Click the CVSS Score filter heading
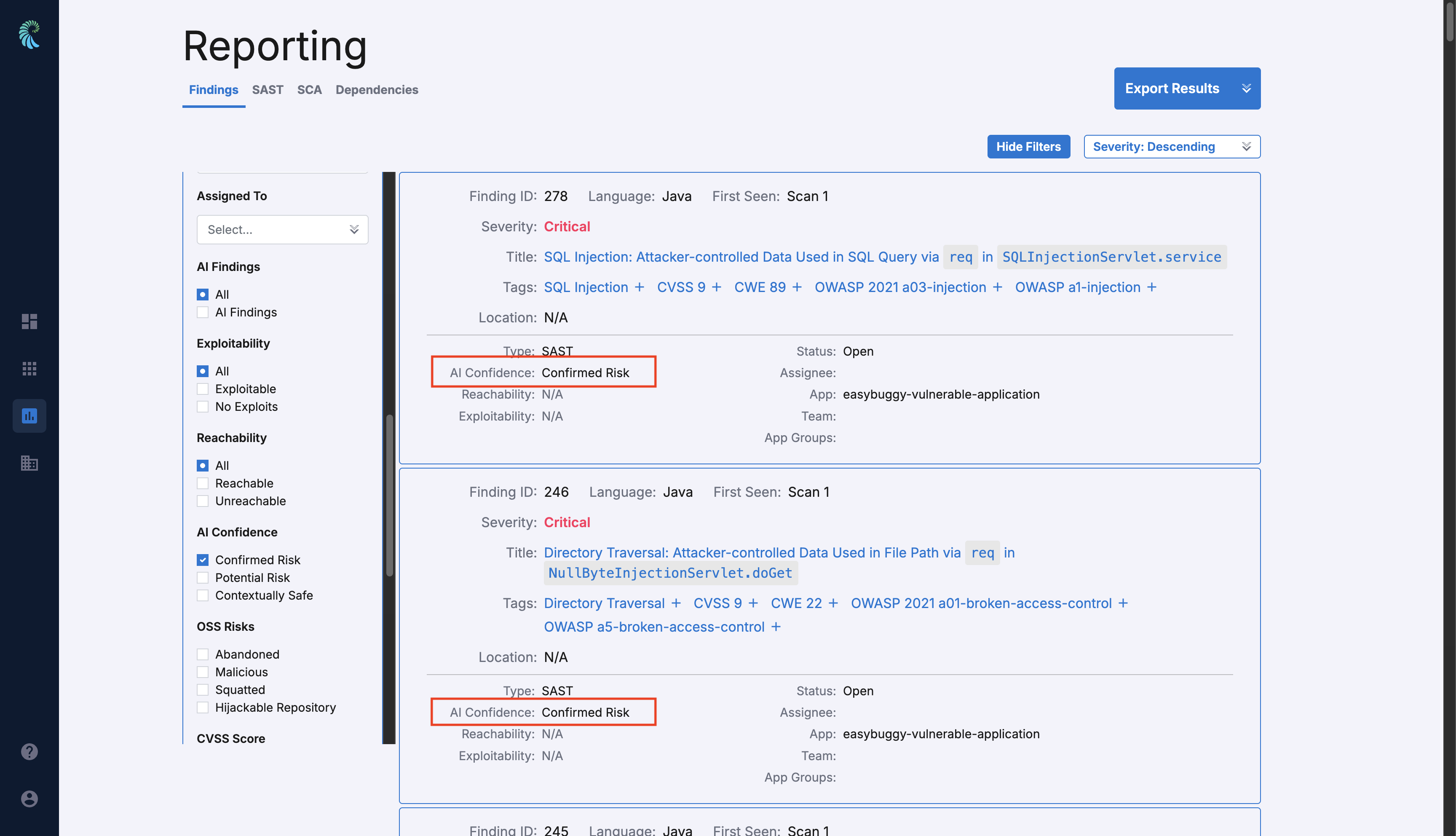This screenshot has height=836, width=1456. (x=231, y=739)
